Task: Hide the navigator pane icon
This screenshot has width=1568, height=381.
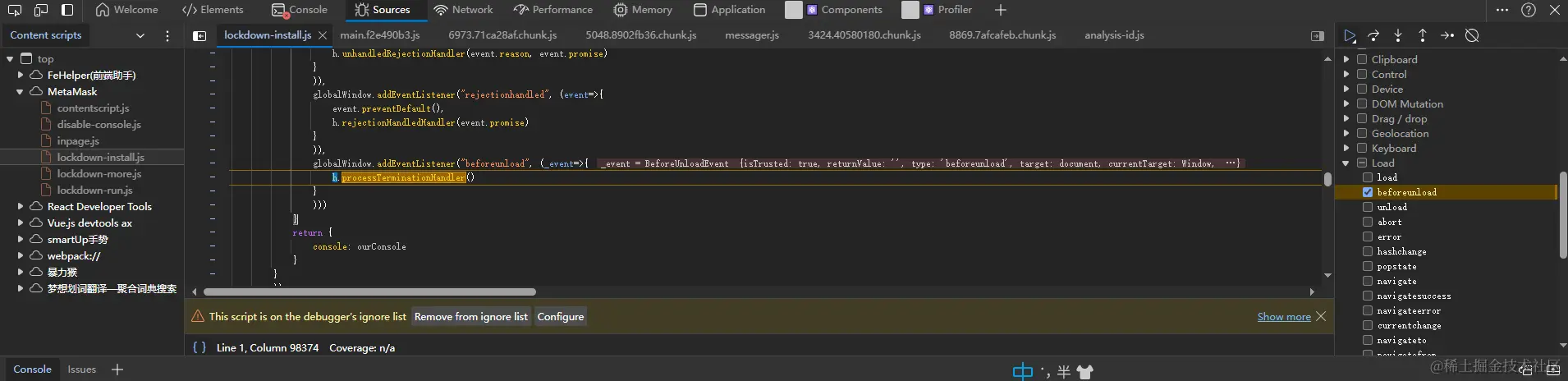Action: tap(199, 35)
